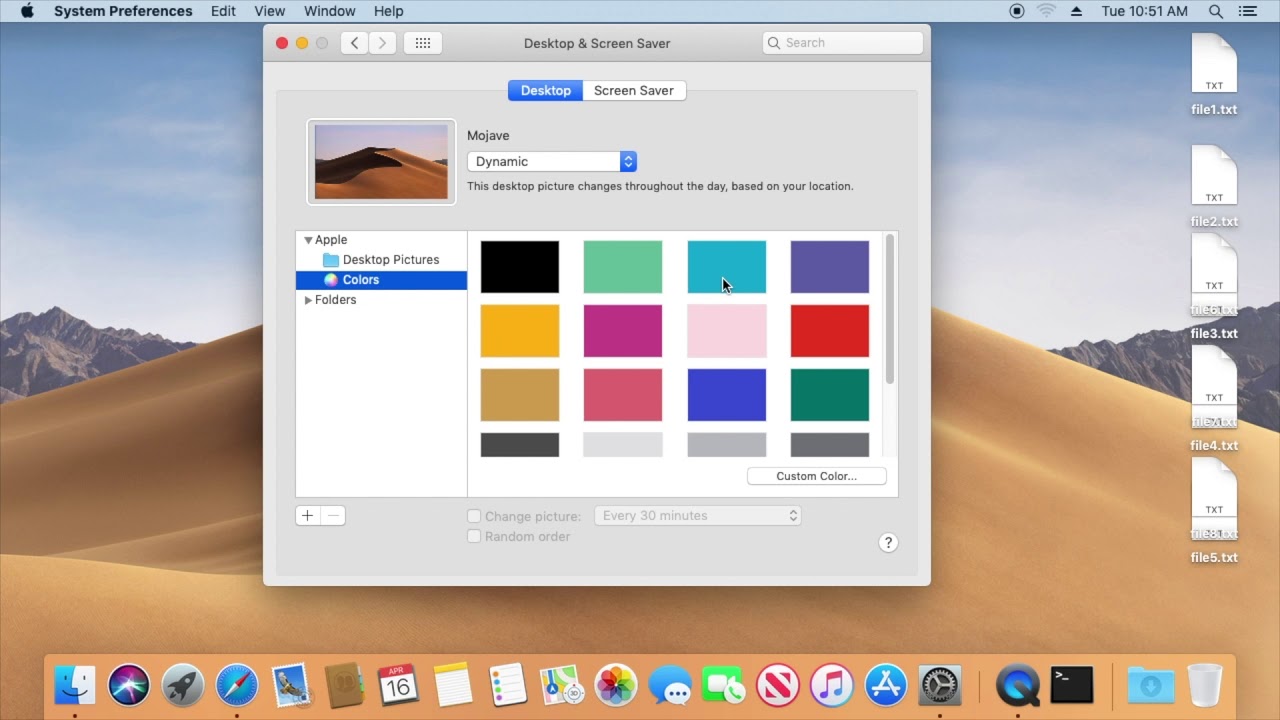The width and height of the screenshot is (1280, 720).
Task: Click the eject icon in menu bar
Action: click(1076, 11)
